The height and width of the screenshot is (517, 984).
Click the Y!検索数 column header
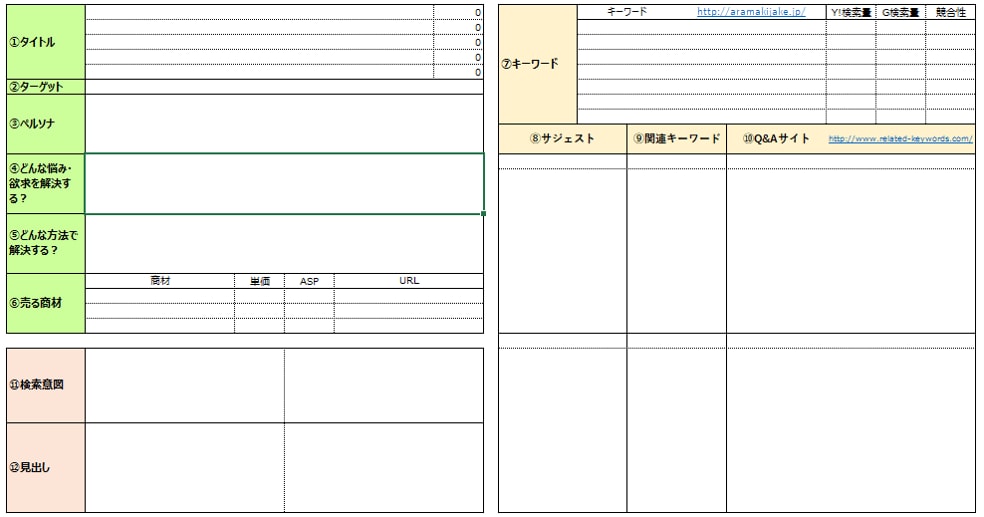coord(851,13)
